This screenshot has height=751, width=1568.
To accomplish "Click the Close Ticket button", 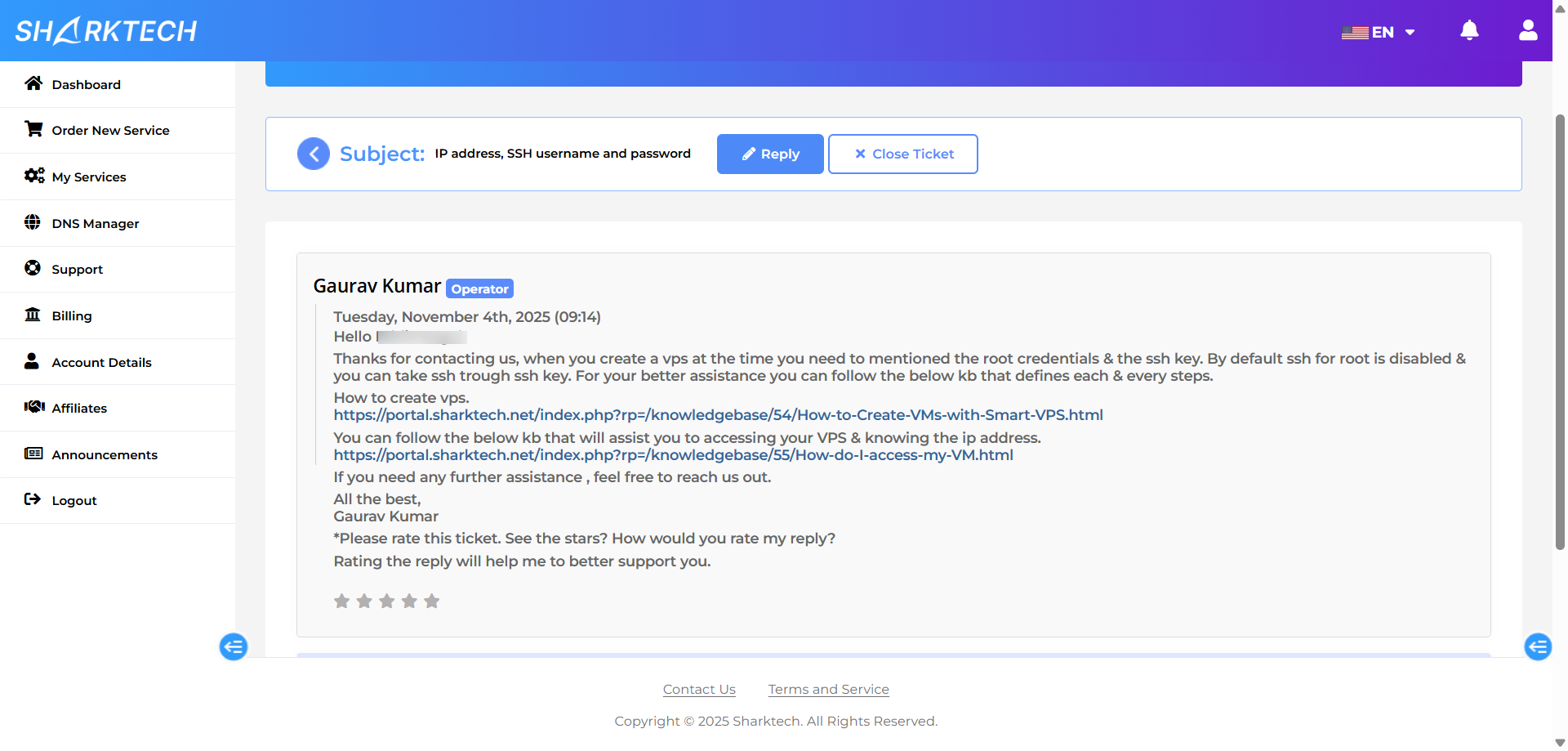I will coord(903,154).
